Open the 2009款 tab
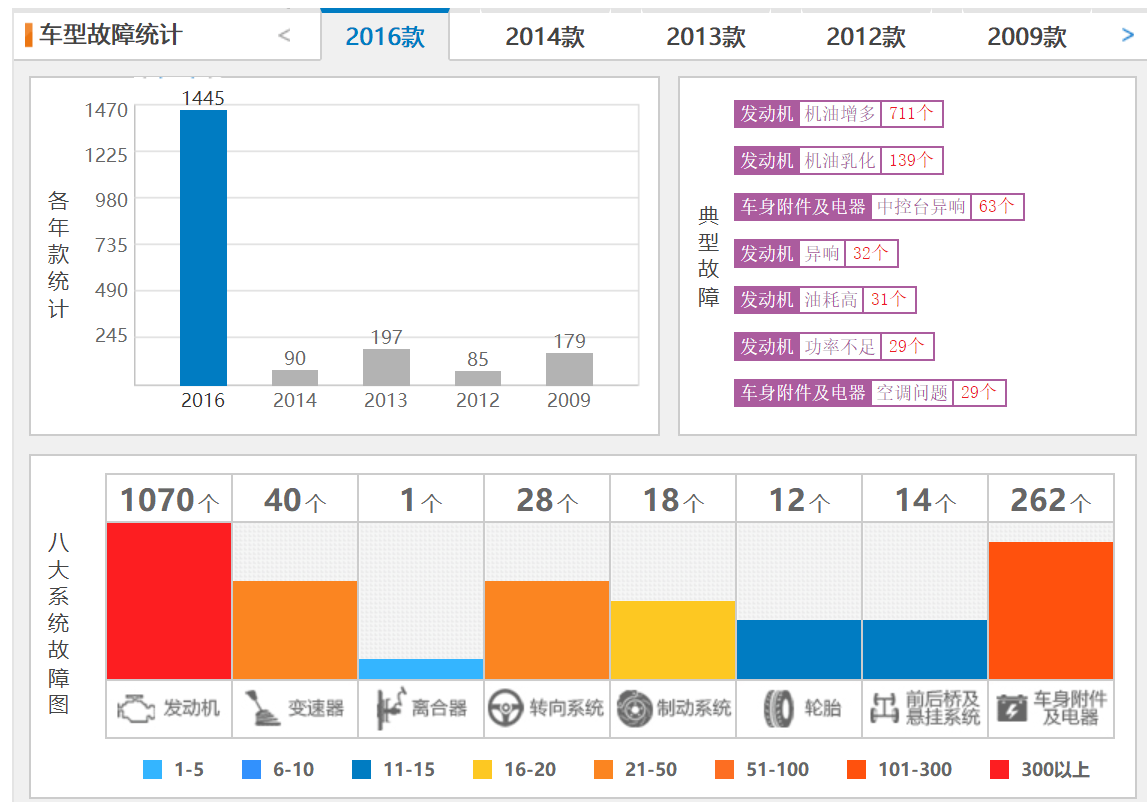The width and height of the screenshot is (1147, 802). tap(1027, 37)
